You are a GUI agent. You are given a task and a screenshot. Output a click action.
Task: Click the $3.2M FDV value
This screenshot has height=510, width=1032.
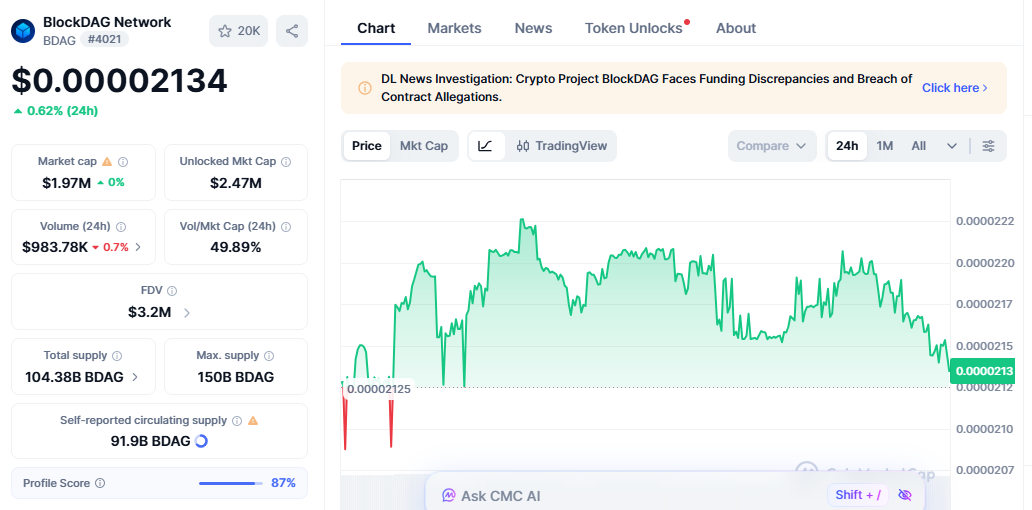click(149, 312)
